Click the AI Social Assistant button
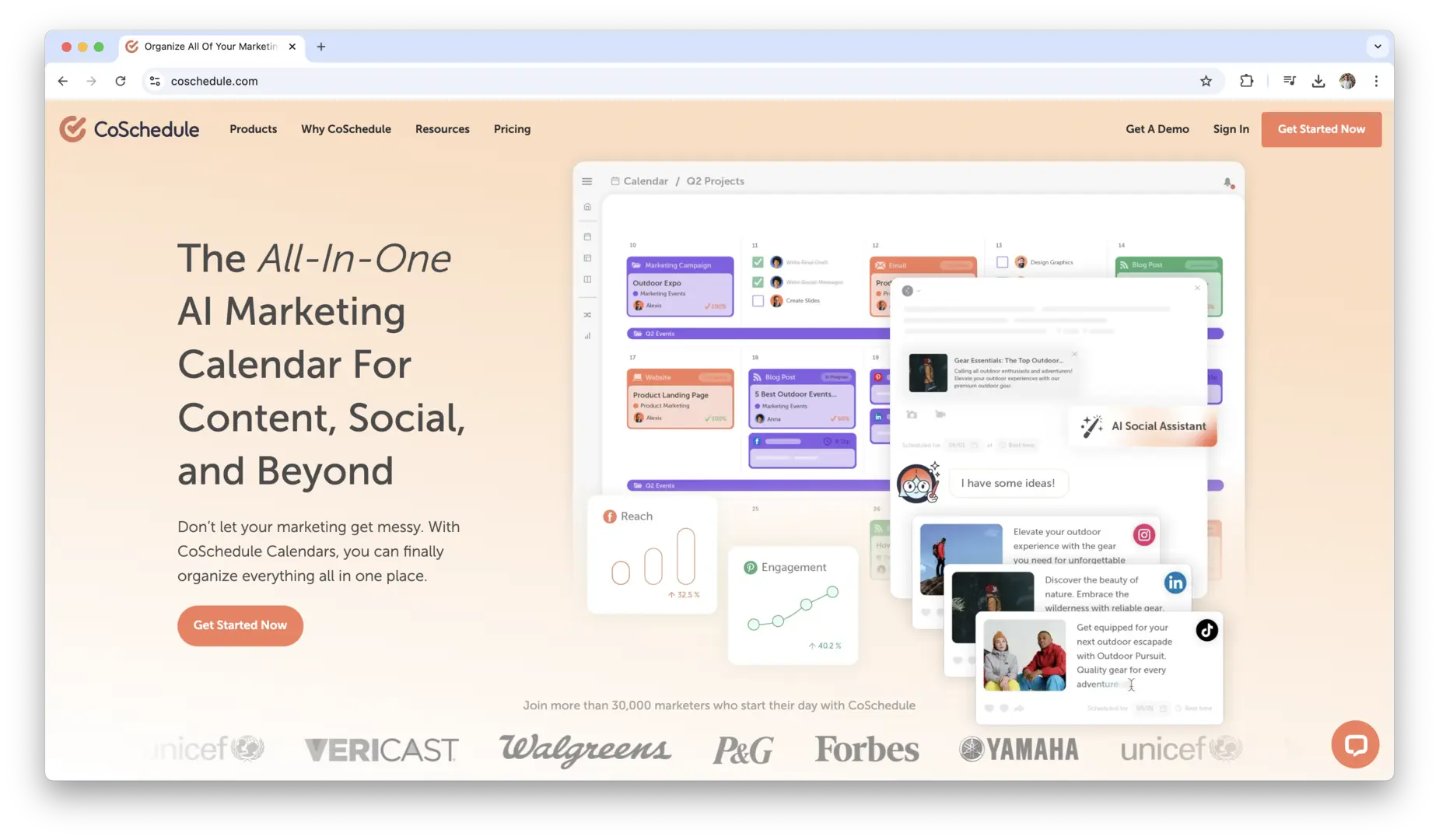Screen dimensions: 1439x840 pyautogui.click(x=1143, y=426)
